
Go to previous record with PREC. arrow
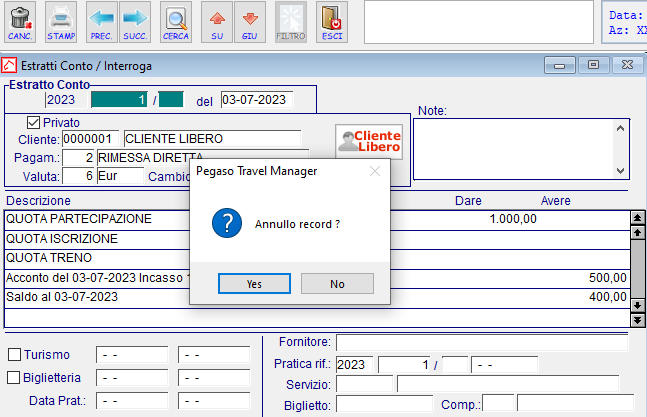pyautogui.click(x=102, y=22)
